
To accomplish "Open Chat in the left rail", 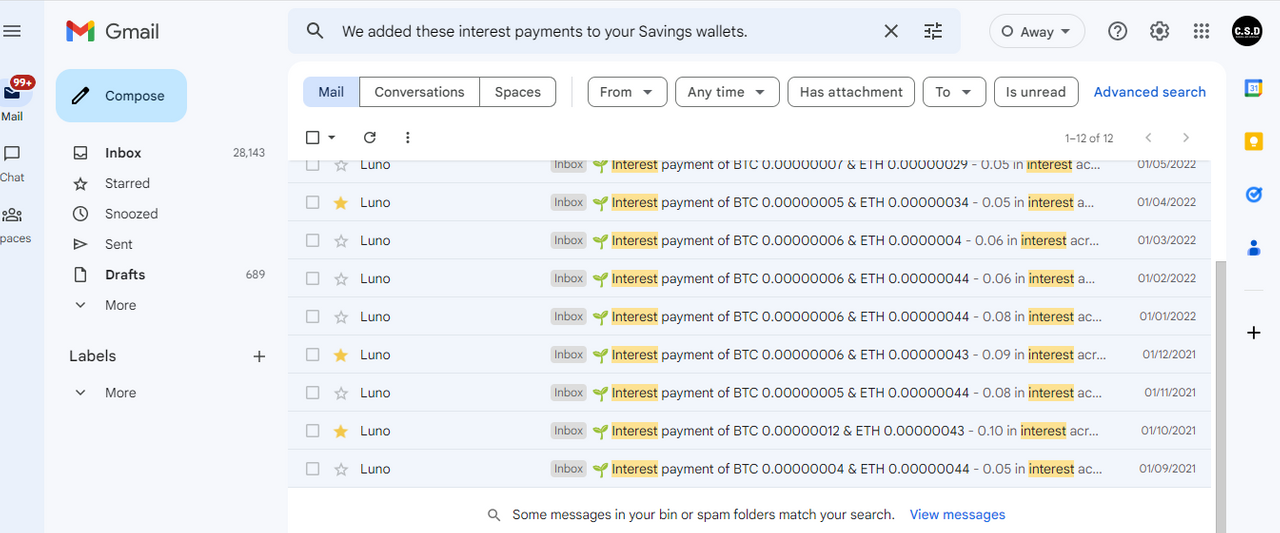I will [x=12, y=163].
